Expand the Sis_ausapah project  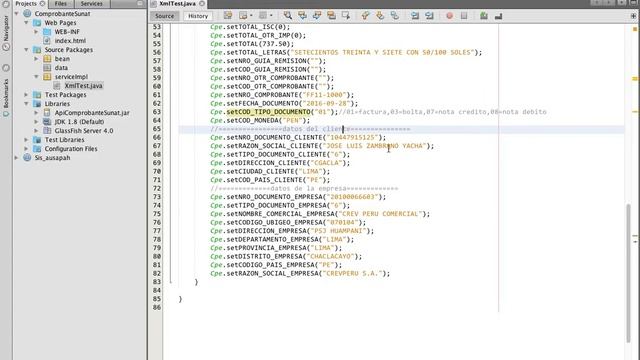(x=17, y=158)
